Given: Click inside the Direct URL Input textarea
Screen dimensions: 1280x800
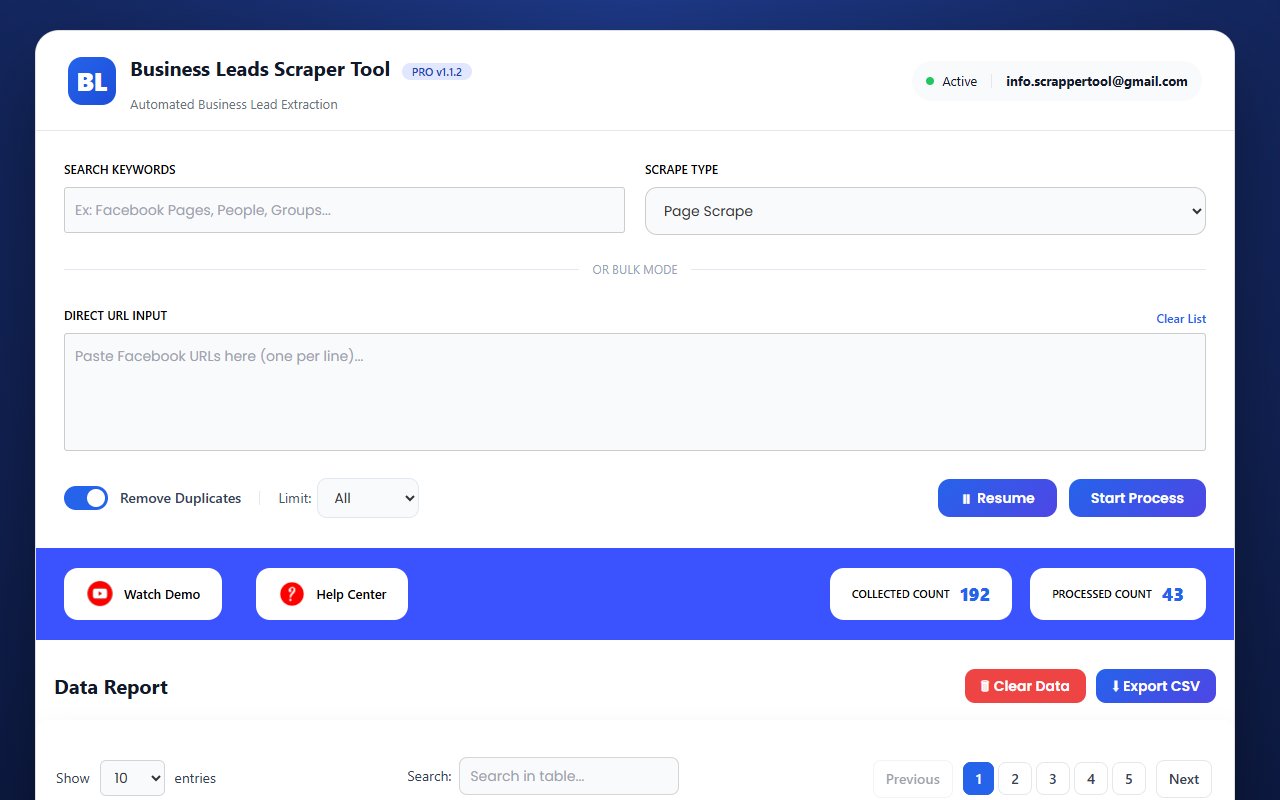Looking at the screenshot, I should 635,392.
